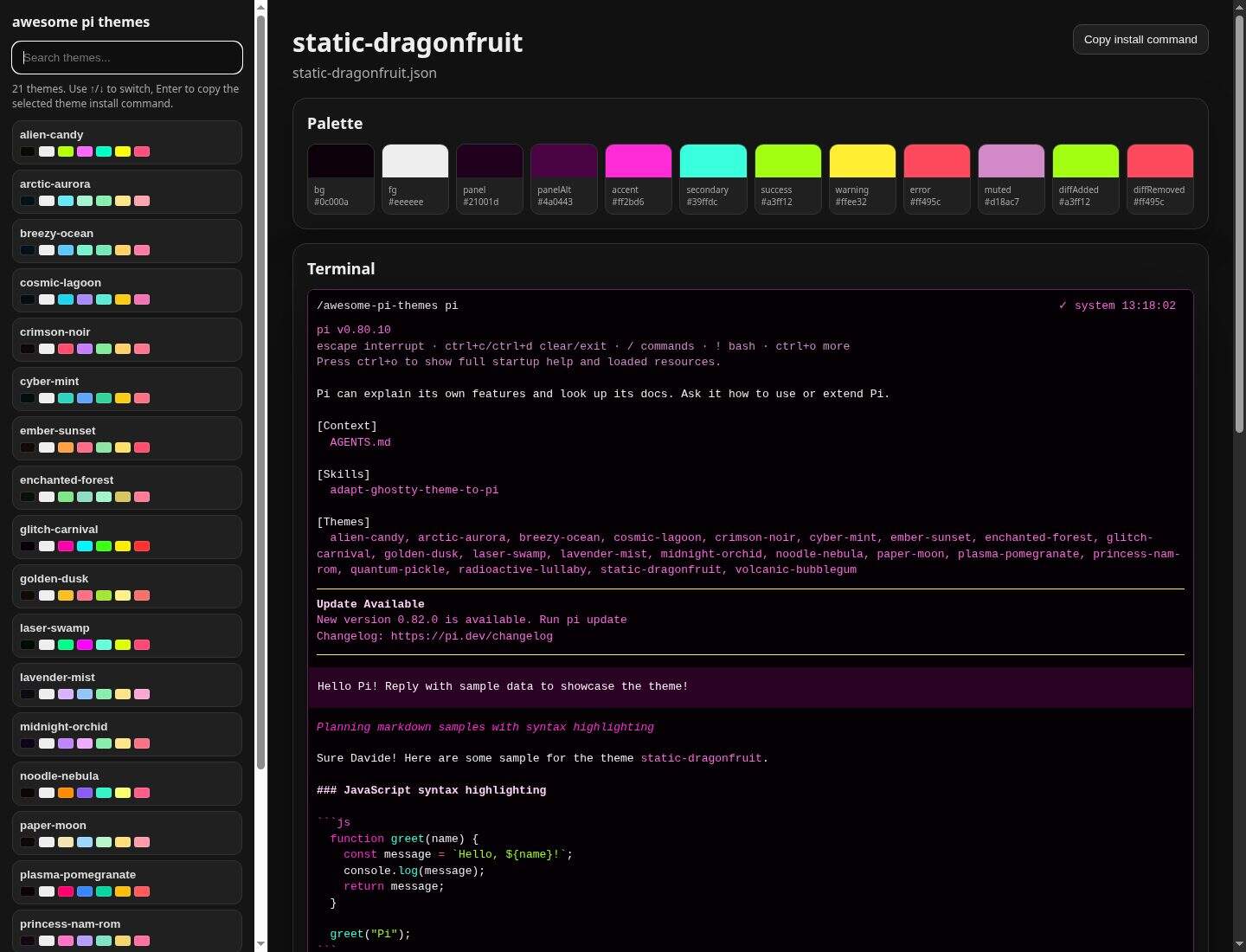Viewport: 1246px width, 952px height.
Task: Select the princess-nam-rom sidebar theme card
Action: (x=127, y=931)
